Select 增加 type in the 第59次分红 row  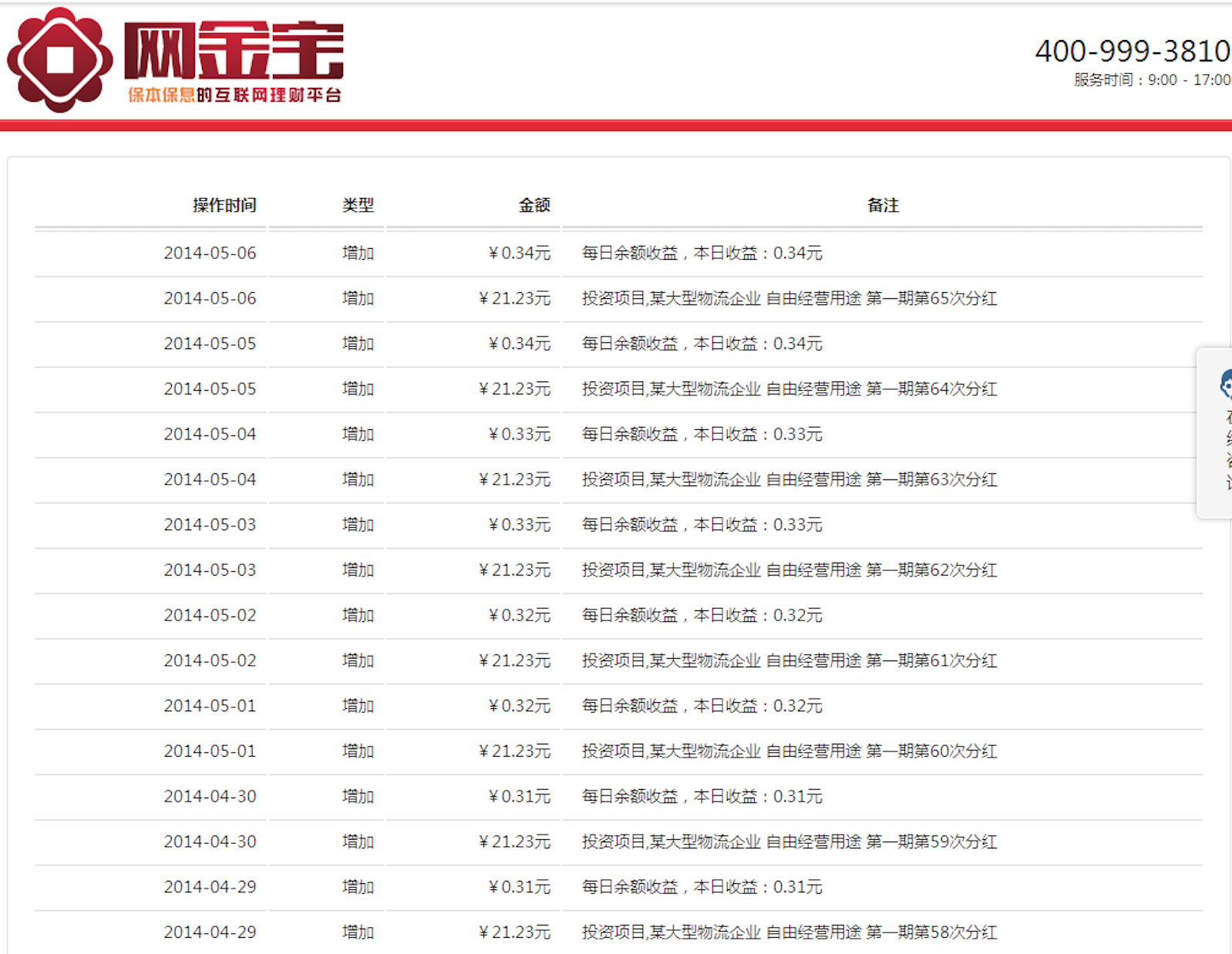[x=358, y=841]
